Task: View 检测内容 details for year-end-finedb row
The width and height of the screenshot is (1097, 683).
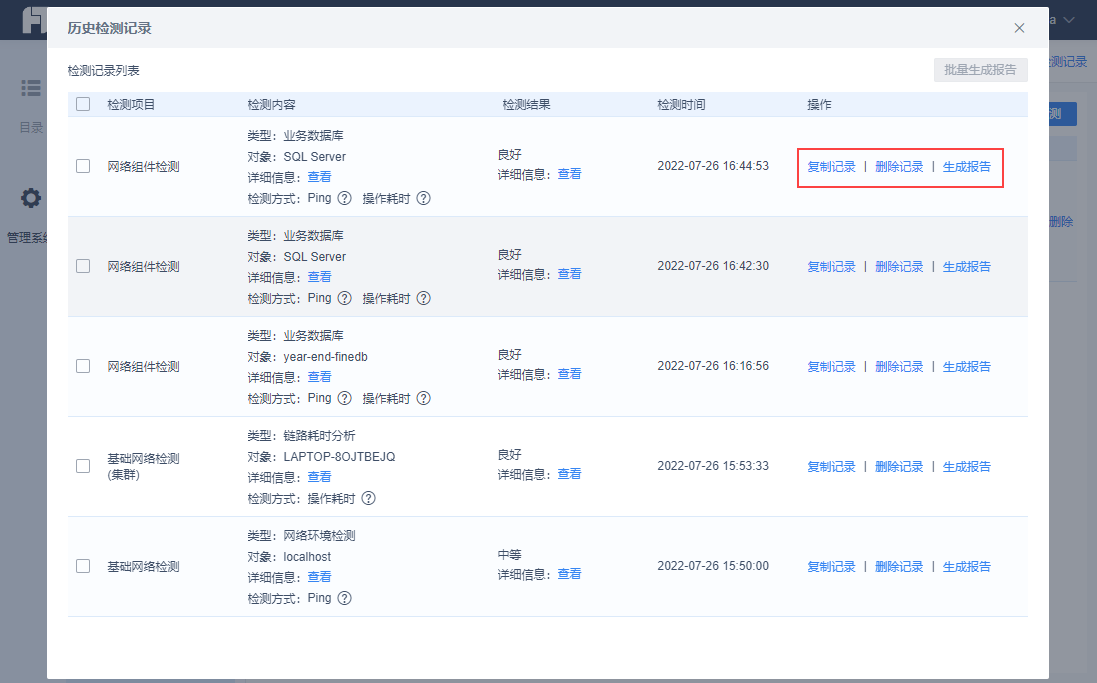Action: pos(319,377)
